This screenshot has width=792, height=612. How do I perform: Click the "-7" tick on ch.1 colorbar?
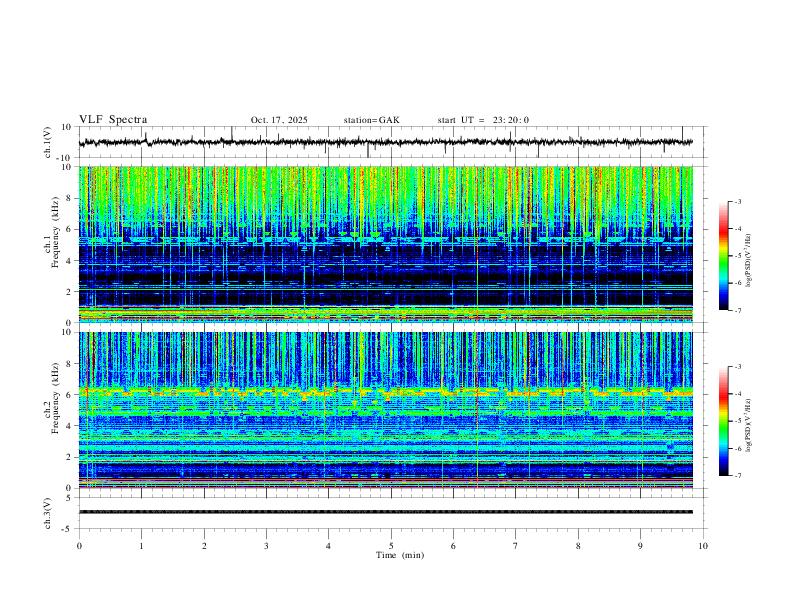(738, 311)
